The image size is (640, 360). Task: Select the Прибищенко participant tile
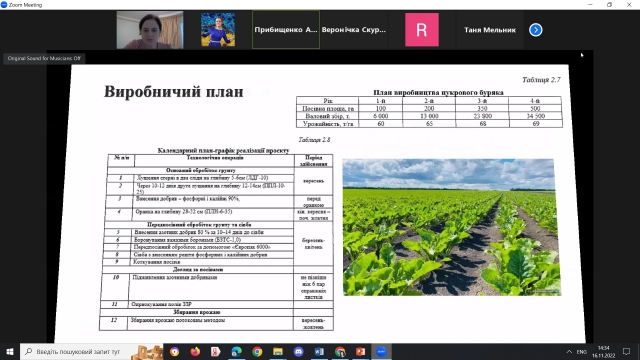(x=286, y=30)
